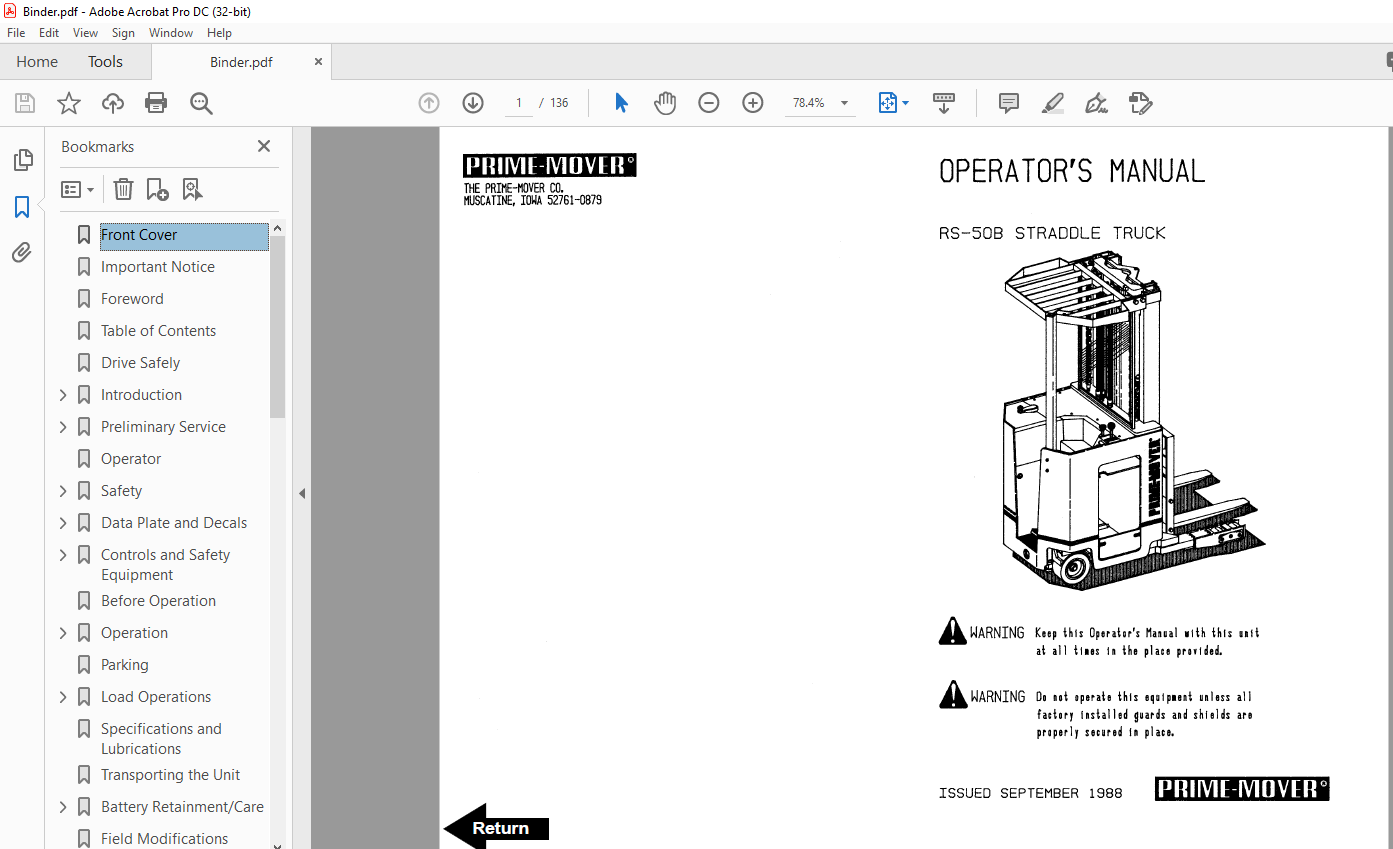Image resolution: width=1393 pixels, height=849 pixels.
Task: Expand the Safety bookmark
Action: [64, 491]
